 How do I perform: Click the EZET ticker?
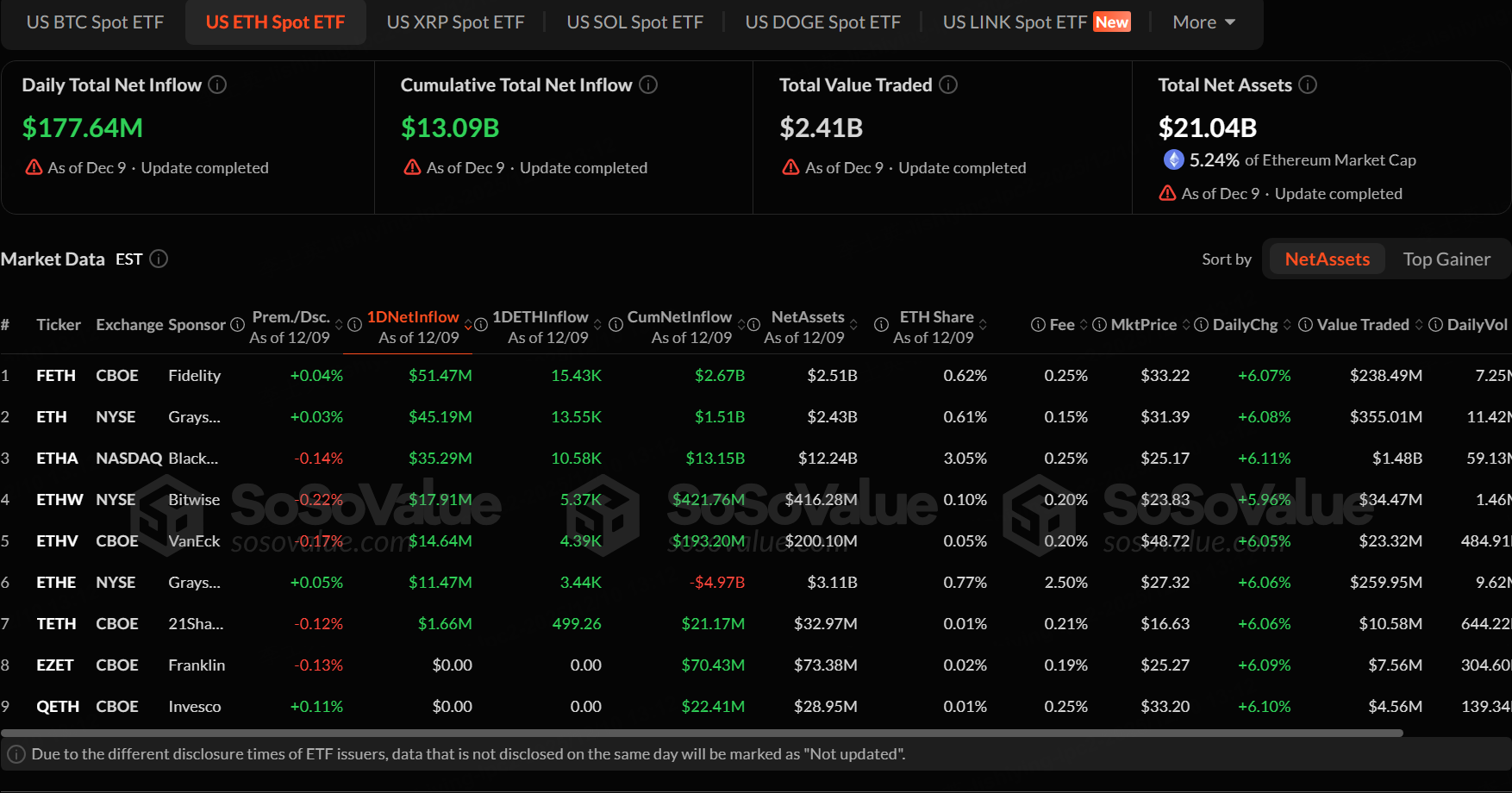pos(55,665)
